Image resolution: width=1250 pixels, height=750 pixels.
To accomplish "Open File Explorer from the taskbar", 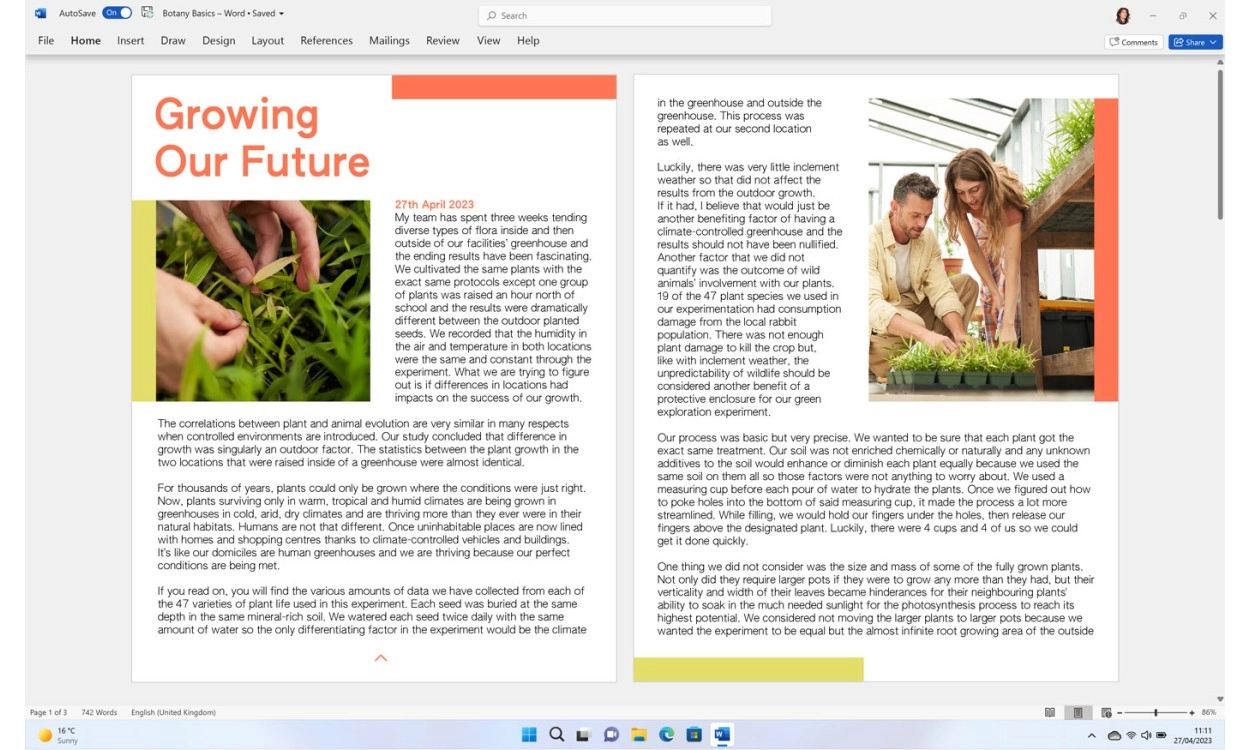I will [638, 735].
